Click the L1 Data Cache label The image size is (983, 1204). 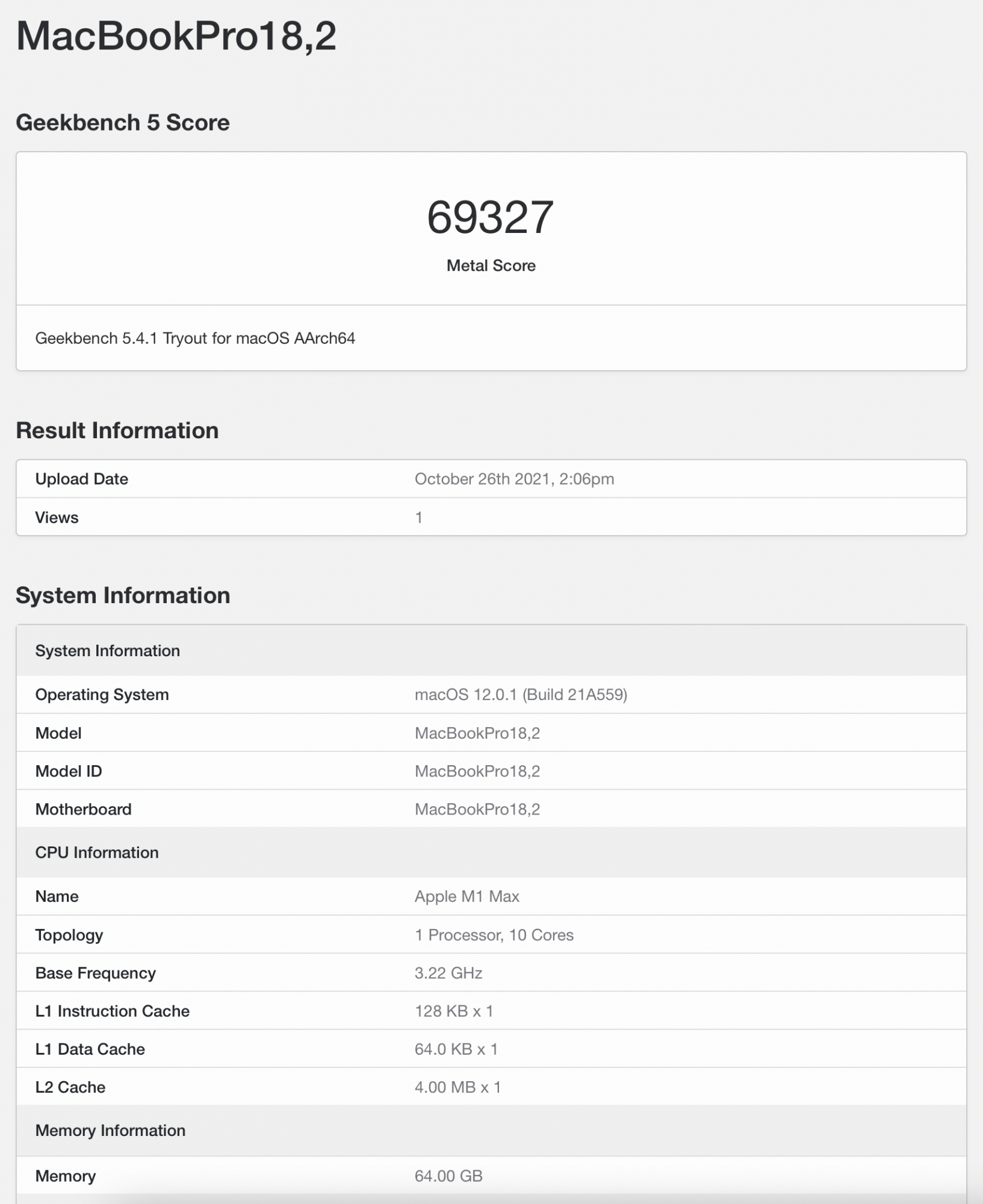[90, 1049]
